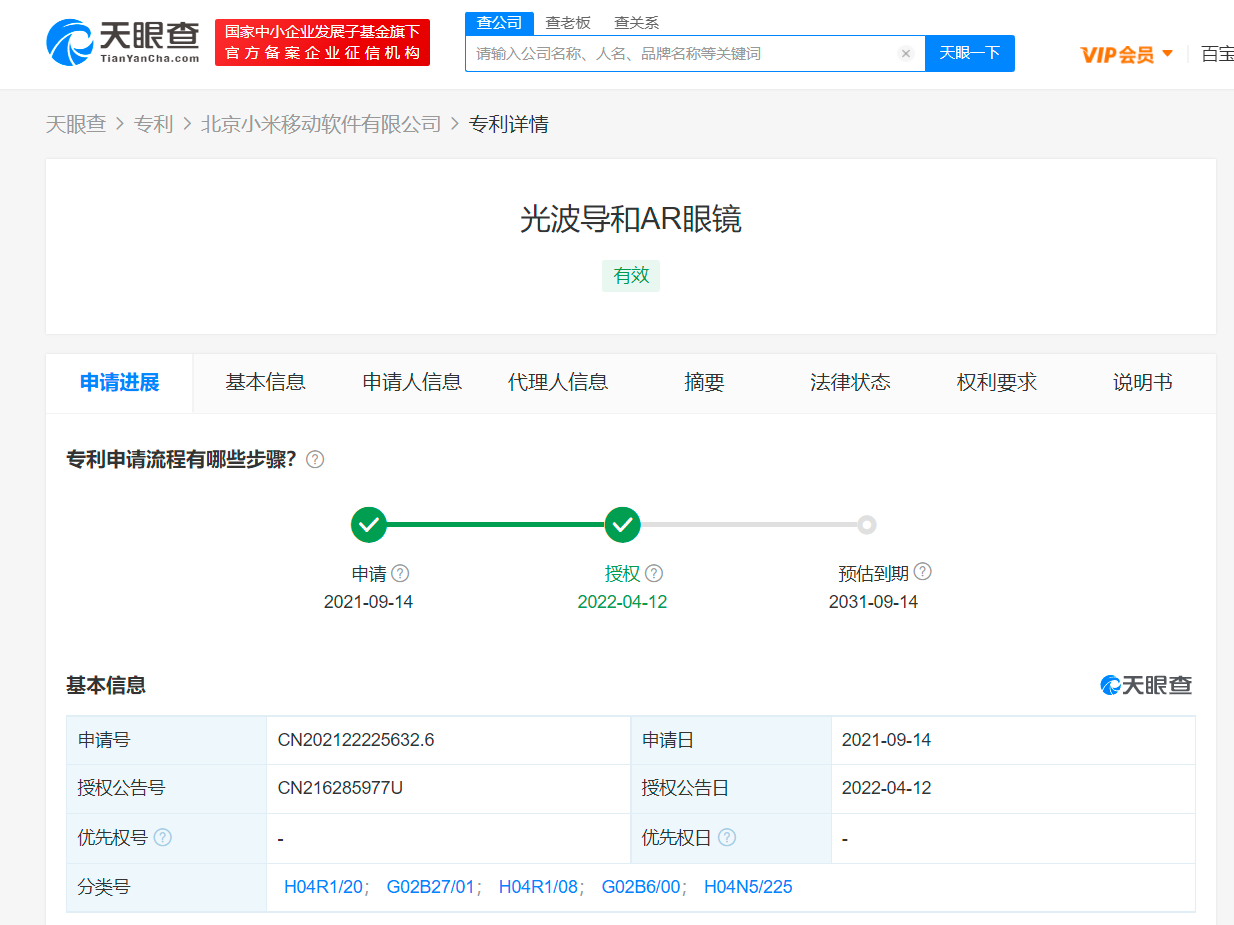Open help icon next to 申请 step
This screenshot has width=1234, height=925.
click(400, 573)
